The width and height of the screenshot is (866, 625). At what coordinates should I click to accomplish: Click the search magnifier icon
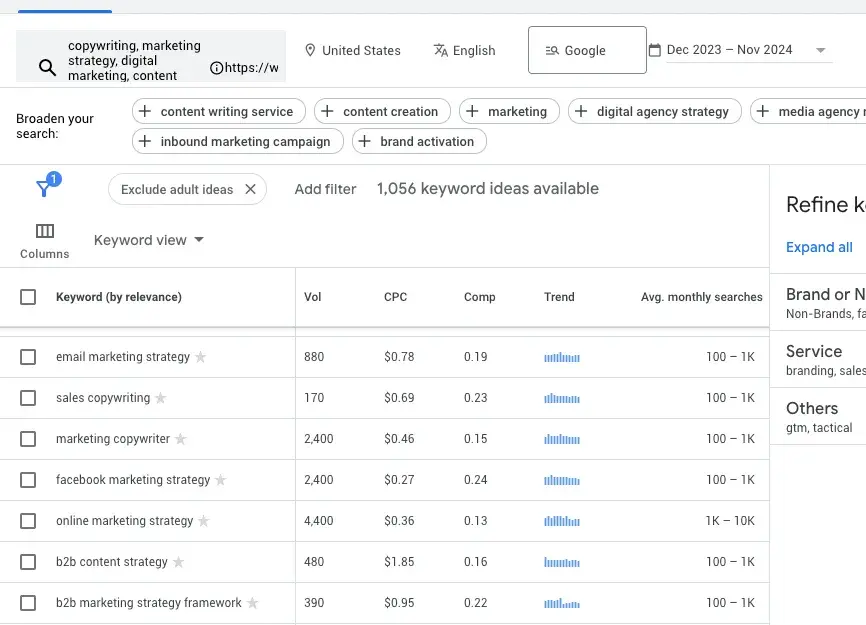point(47,67)
